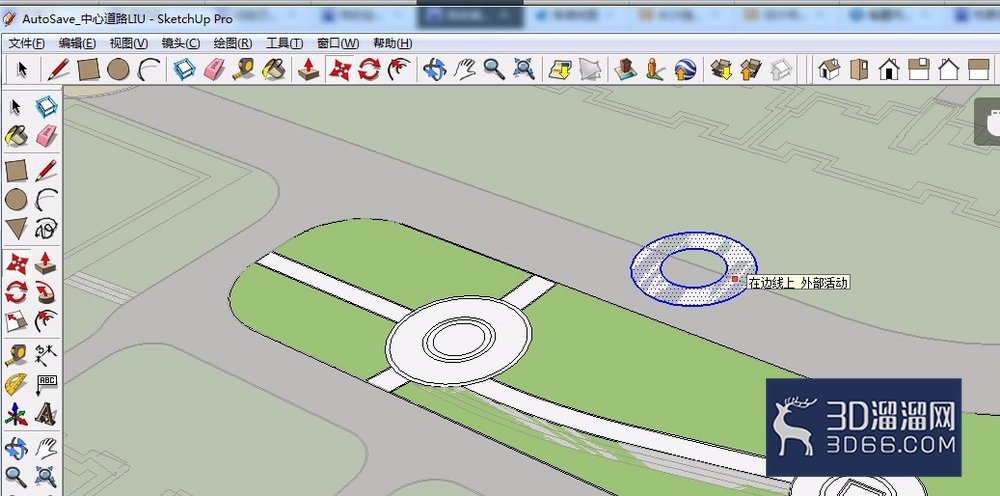This screenshot has width=1000, height=496.
Task: Open the 绘图(R) draw menu
Action: [x=233, y=43]
